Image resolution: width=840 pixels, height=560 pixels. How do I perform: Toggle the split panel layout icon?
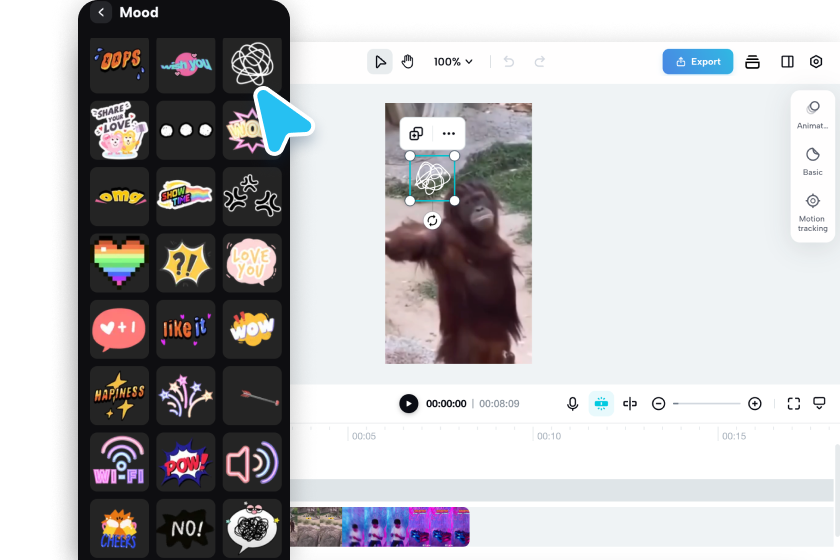787,62
